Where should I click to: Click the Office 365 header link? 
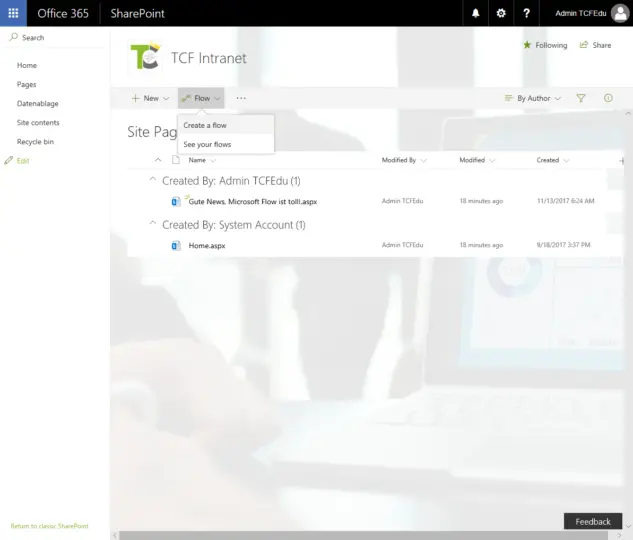pos(63,13)
